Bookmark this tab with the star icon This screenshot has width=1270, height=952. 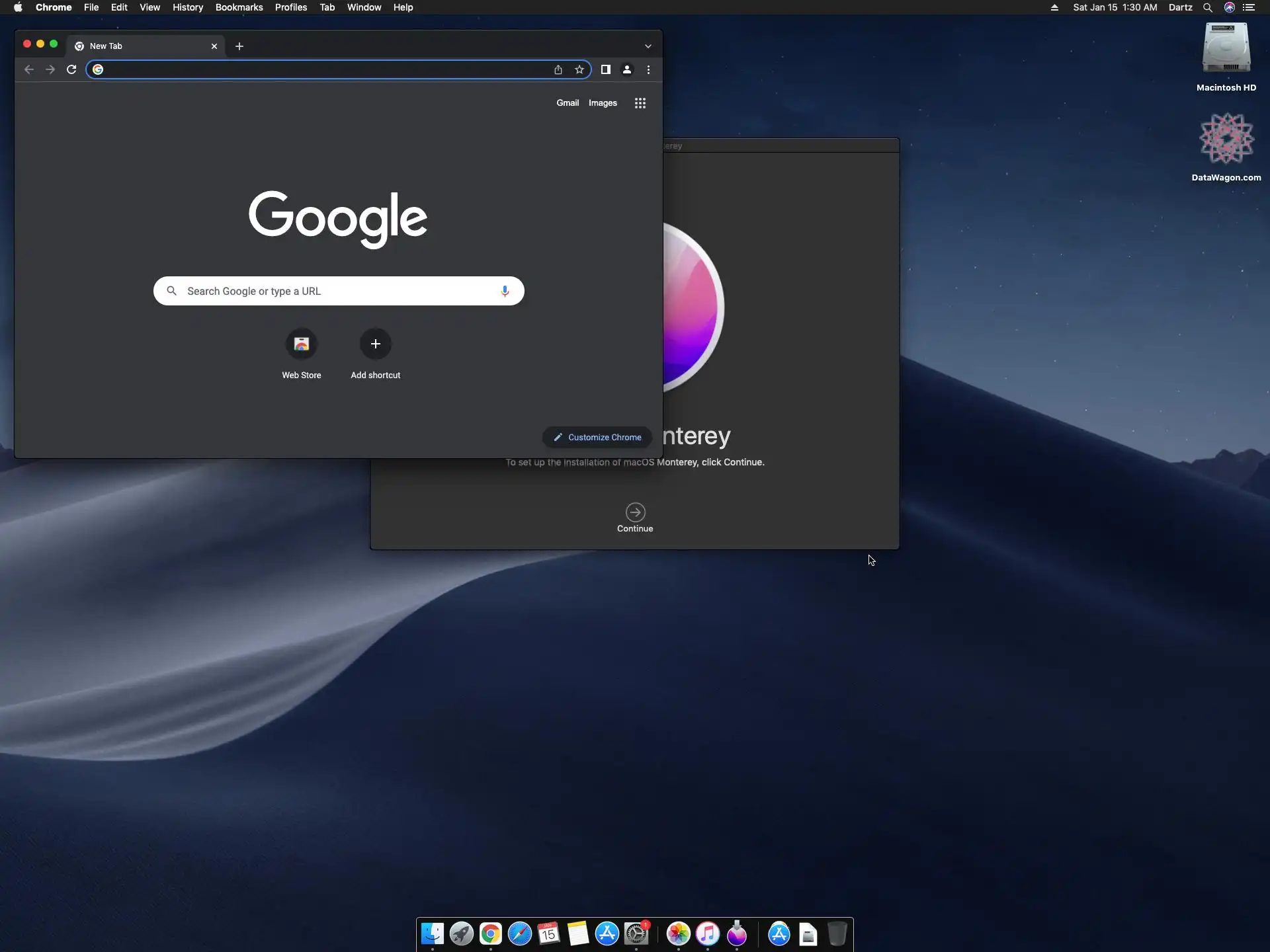coord(579,69)
